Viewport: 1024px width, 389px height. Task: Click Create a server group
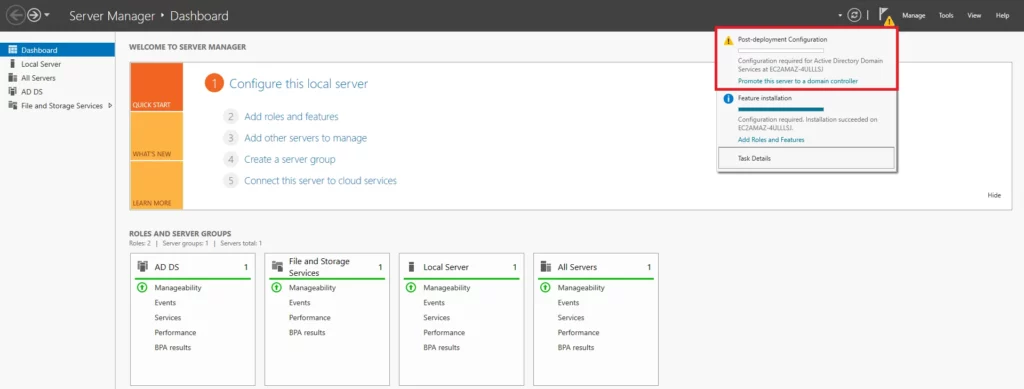(x=290, y=159)
